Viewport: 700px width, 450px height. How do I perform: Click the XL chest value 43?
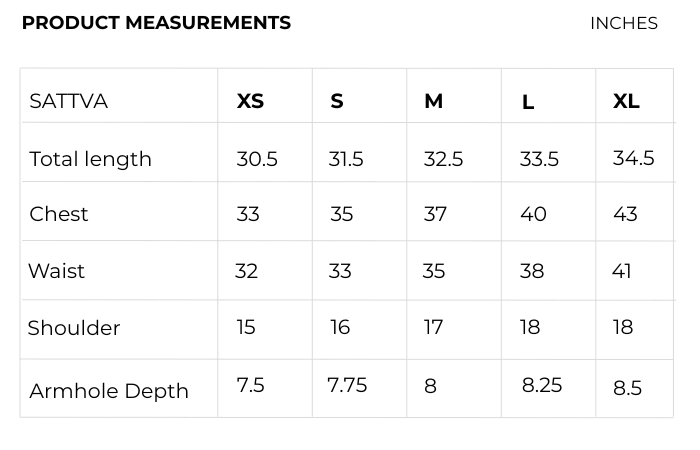tap(625, 214)
